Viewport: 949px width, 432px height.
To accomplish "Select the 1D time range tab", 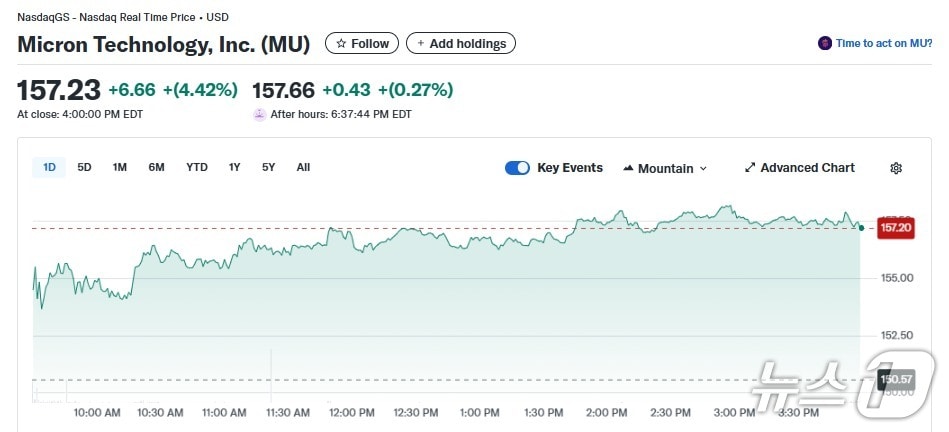I will [49, 167].
